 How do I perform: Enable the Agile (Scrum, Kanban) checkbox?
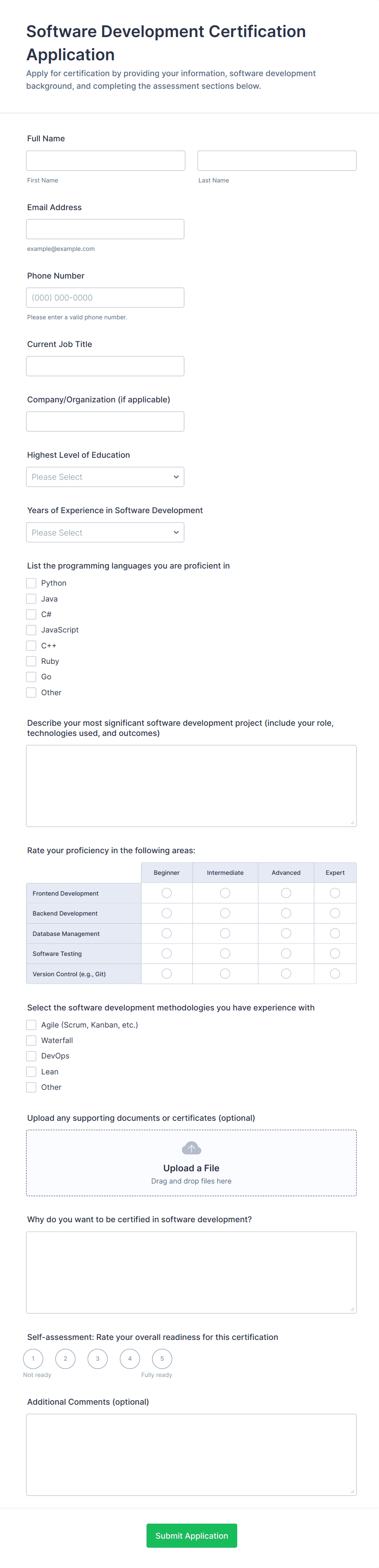pos(31,1025)
